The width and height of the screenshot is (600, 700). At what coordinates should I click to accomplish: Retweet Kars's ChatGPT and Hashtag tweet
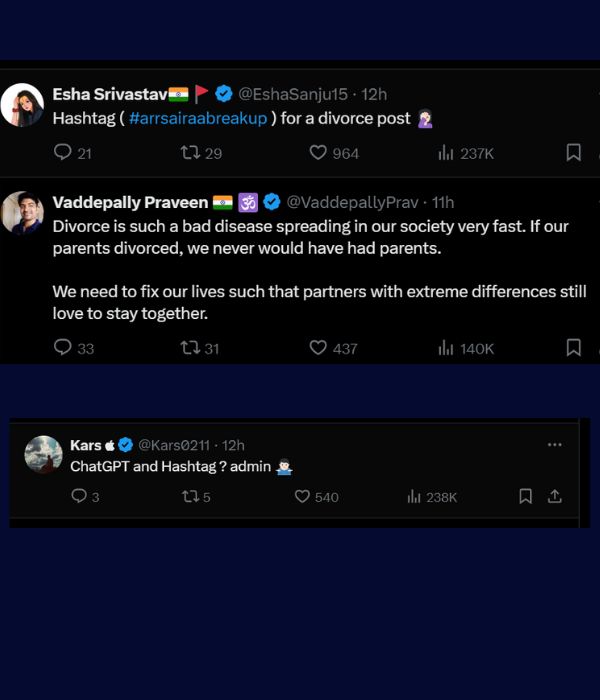[188, 496]
